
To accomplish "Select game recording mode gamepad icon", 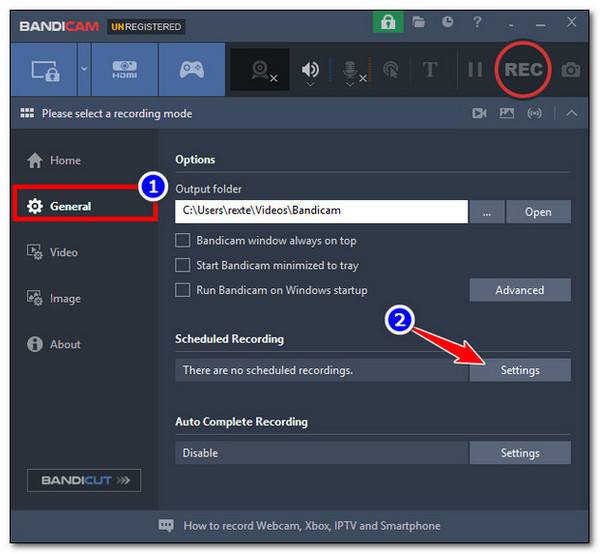I will pyautogui.click(x=192, y=70).
